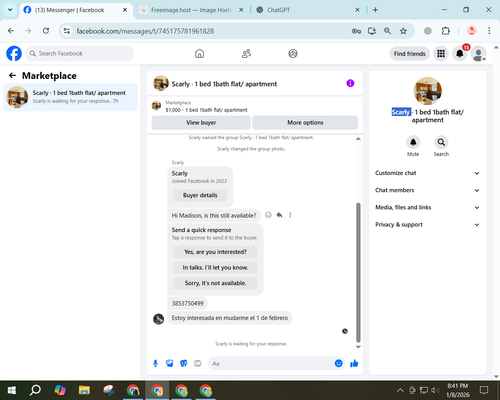Click the browser address bar URL
500x400 pixels.
145,31
